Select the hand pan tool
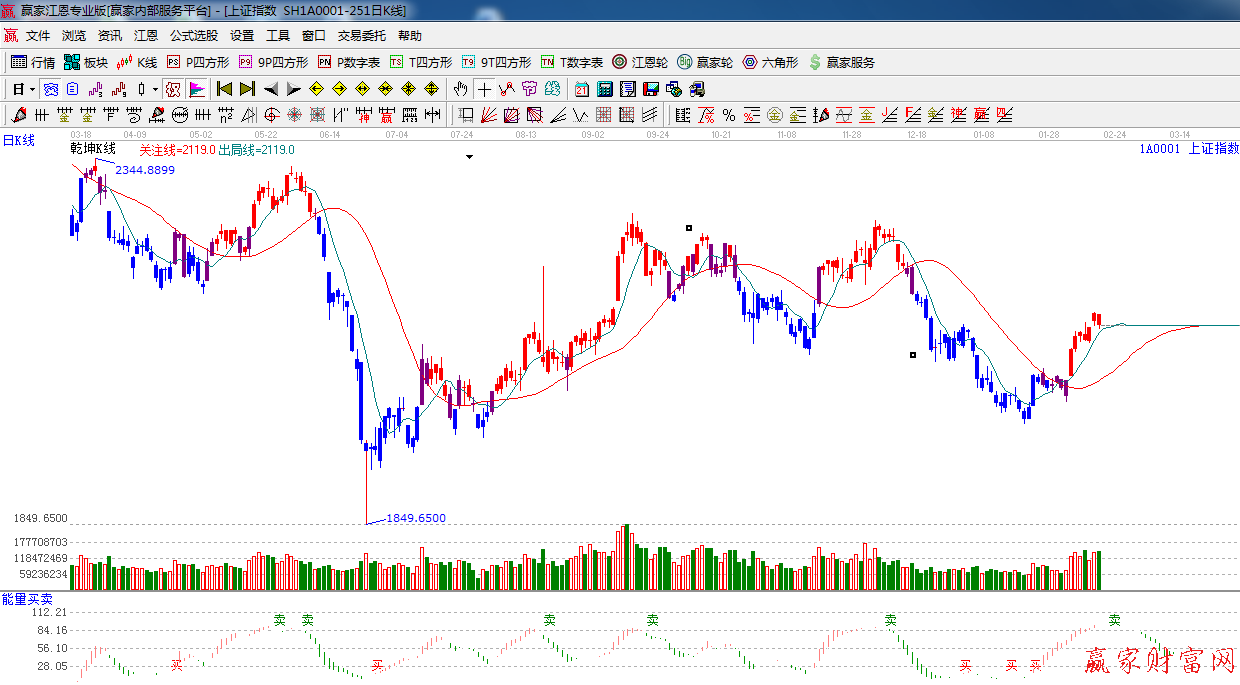This screenshot has height=685, width=1240. [x=461, y=89]
